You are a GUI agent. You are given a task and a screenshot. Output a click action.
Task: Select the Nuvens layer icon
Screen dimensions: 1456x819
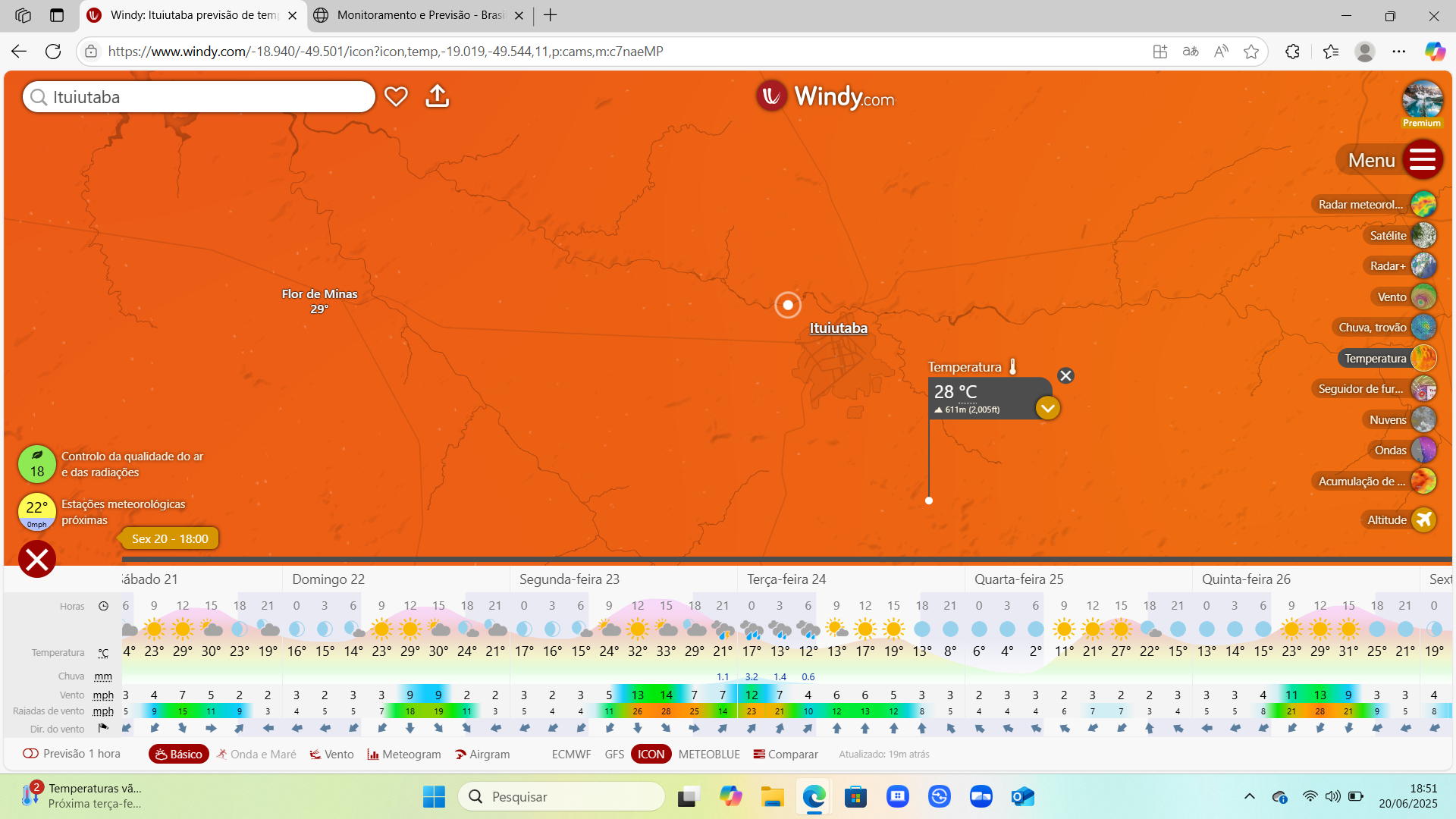point(1423,419)
